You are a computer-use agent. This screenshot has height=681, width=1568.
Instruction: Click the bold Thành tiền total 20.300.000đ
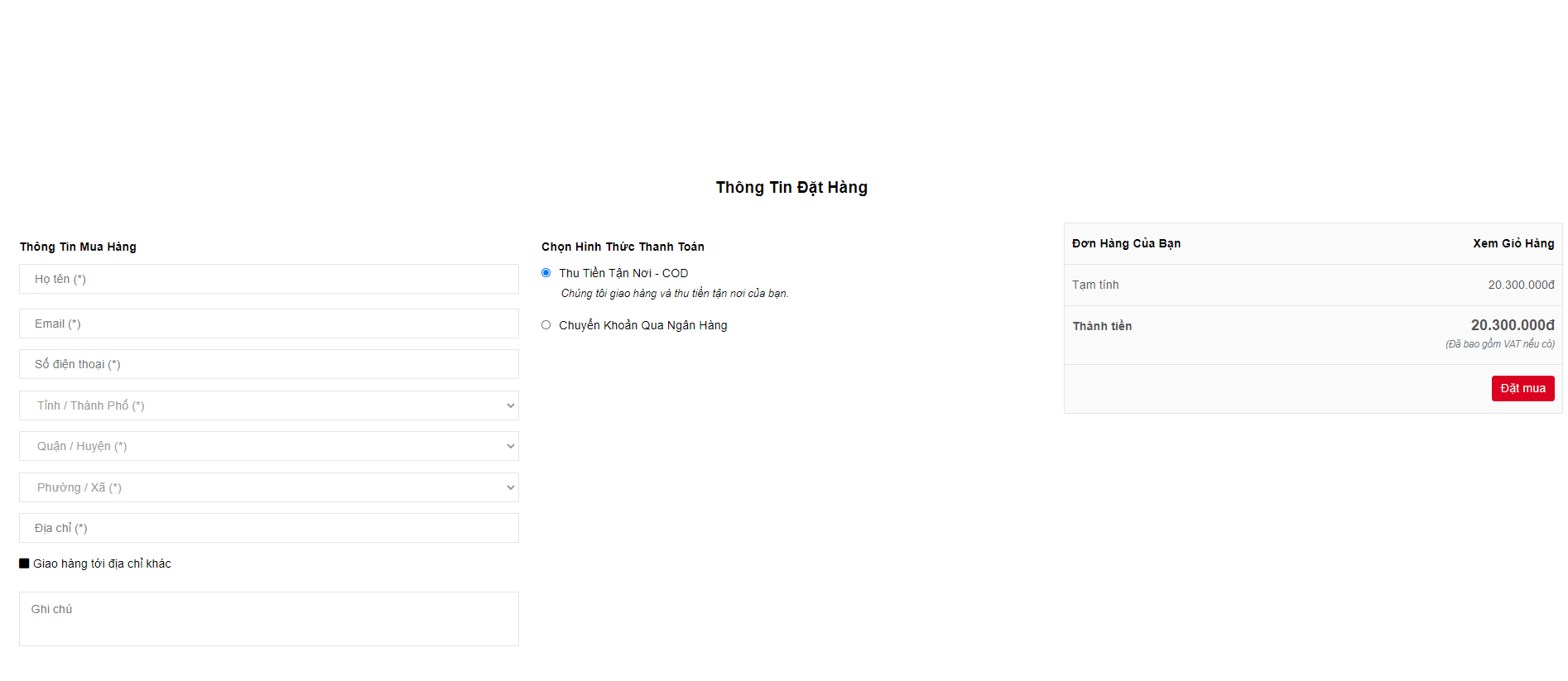coord(1512,325)
